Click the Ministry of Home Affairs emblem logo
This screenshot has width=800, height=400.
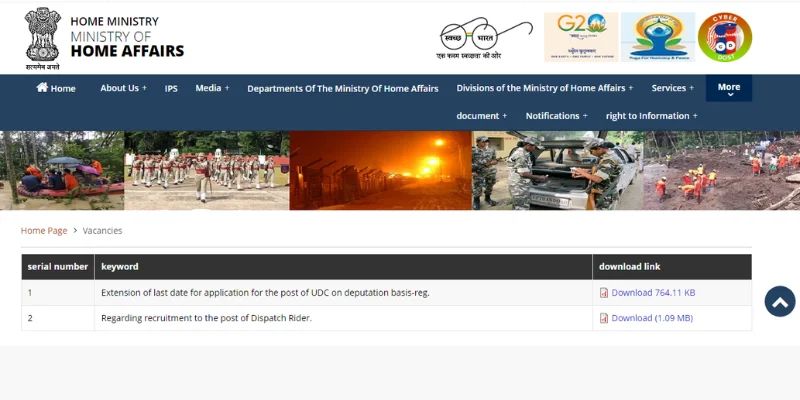coord(42,38)
